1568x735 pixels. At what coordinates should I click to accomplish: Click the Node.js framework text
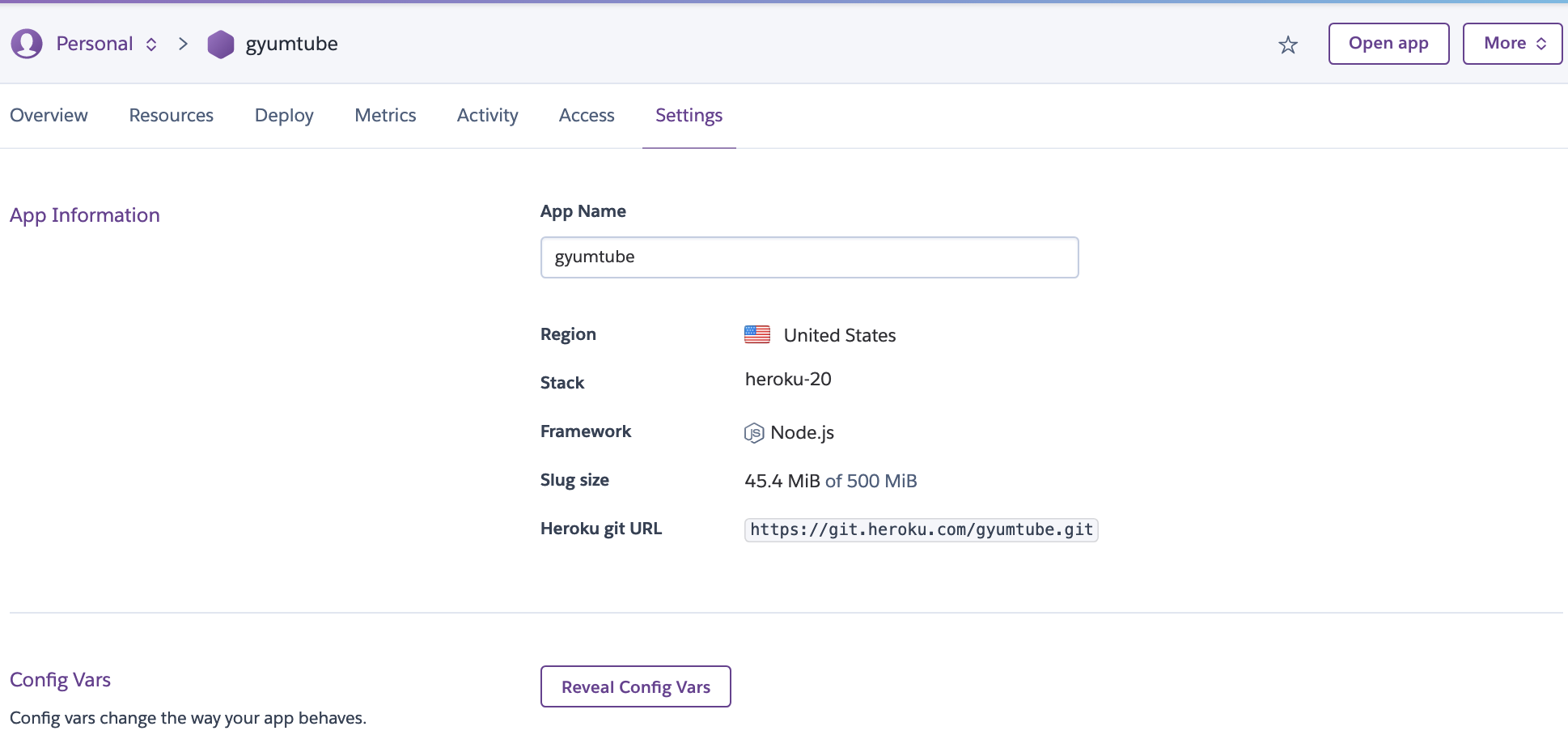[802, 433]
